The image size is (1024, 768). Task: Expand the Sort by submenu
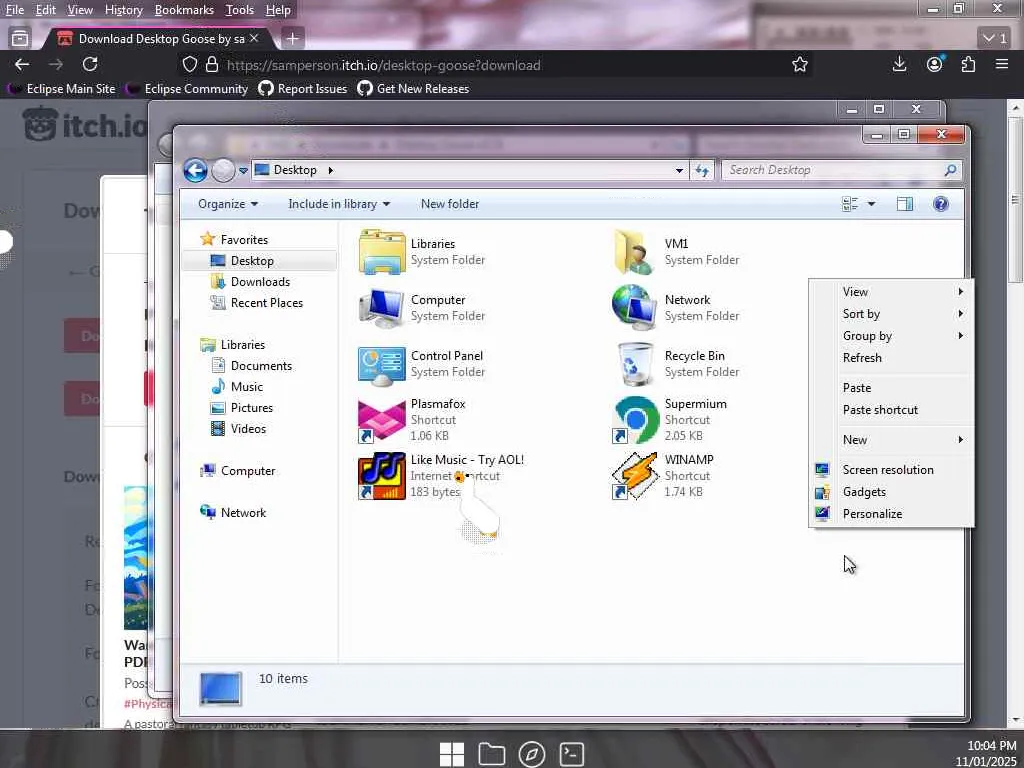(x=891, y=314)
